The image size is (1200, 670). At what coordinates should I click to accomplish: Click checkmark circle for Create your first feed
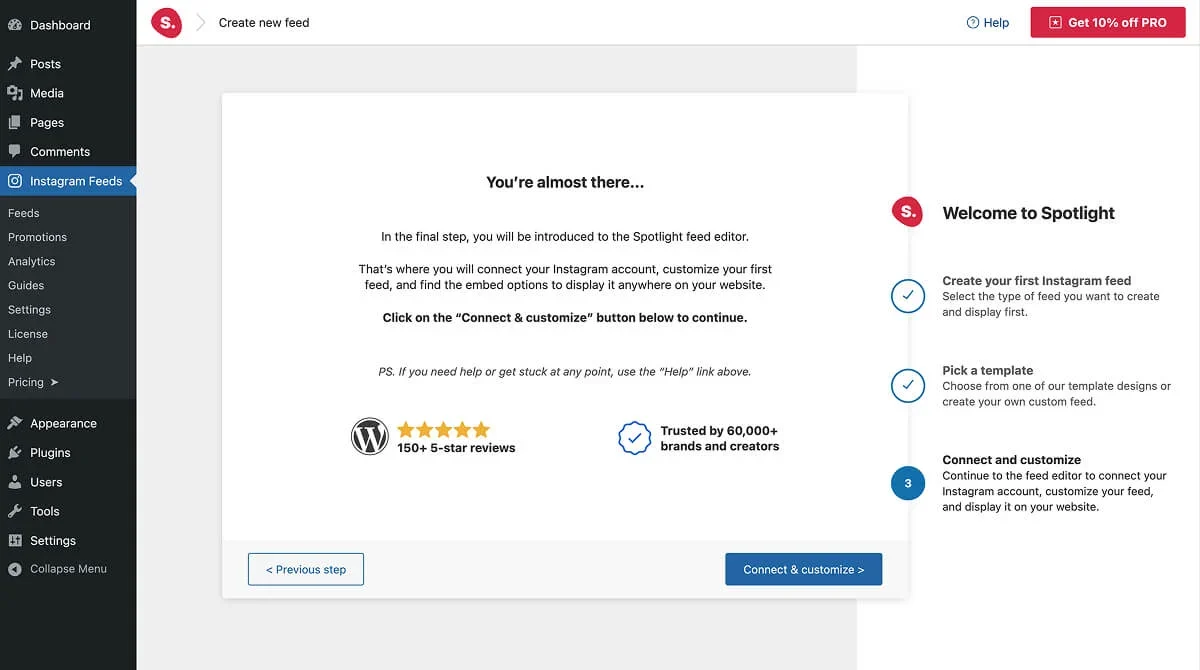click(x=908, y=296)
